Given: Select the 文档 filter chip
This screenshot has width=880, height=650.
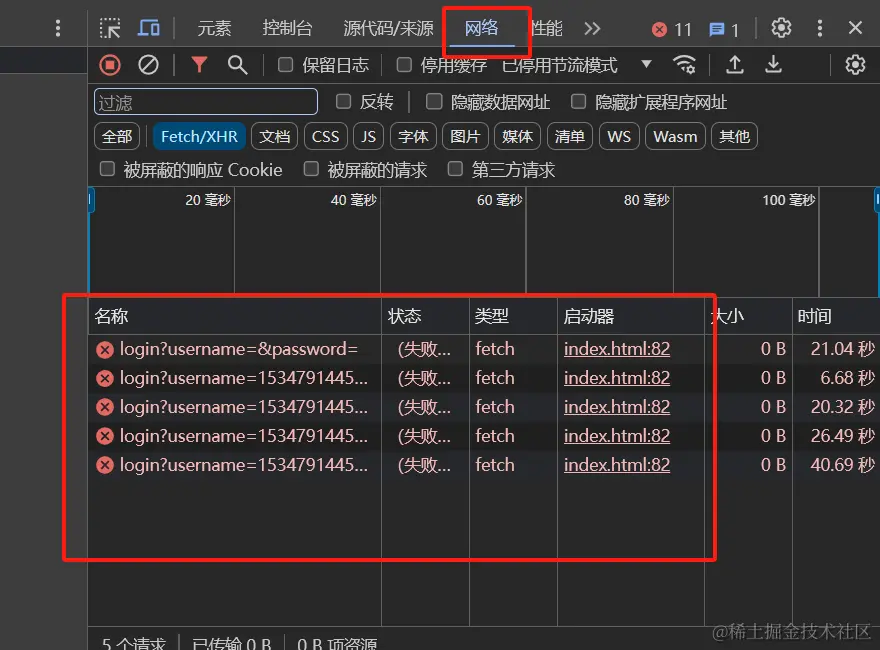Looking at the screenshot, I should 274,136.
